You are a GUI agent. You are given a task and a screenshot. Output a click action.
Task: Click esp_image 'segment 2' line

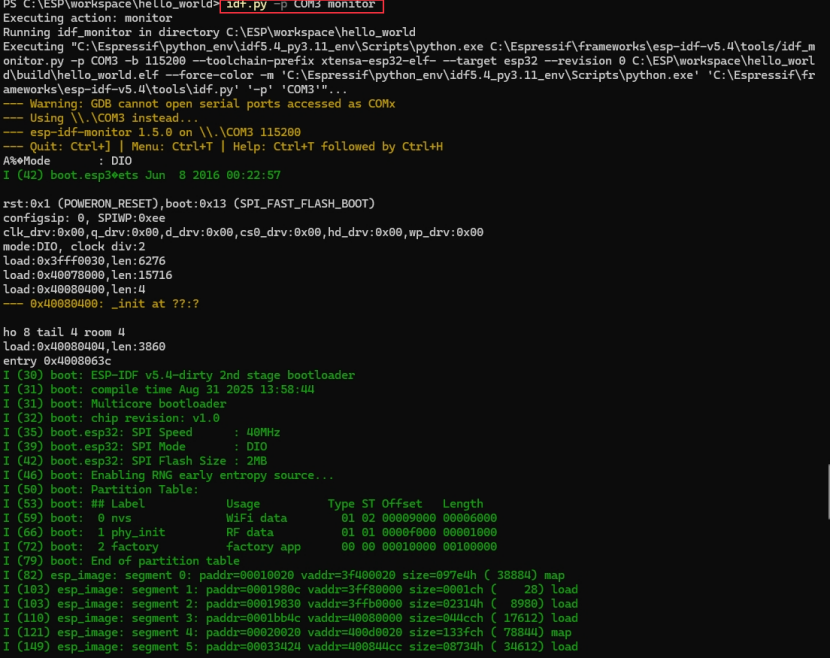point(291,604)
